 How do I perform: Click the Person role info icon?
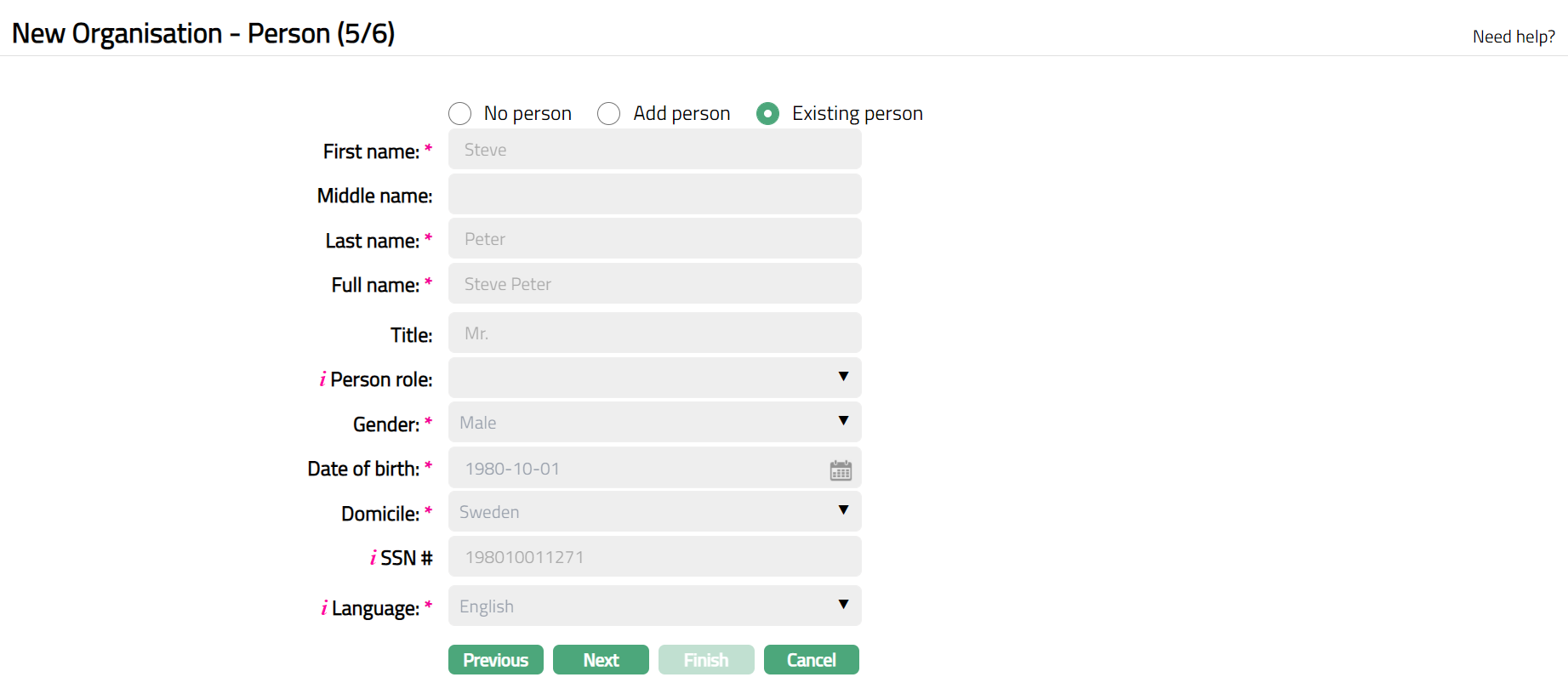tap(322, 379)
